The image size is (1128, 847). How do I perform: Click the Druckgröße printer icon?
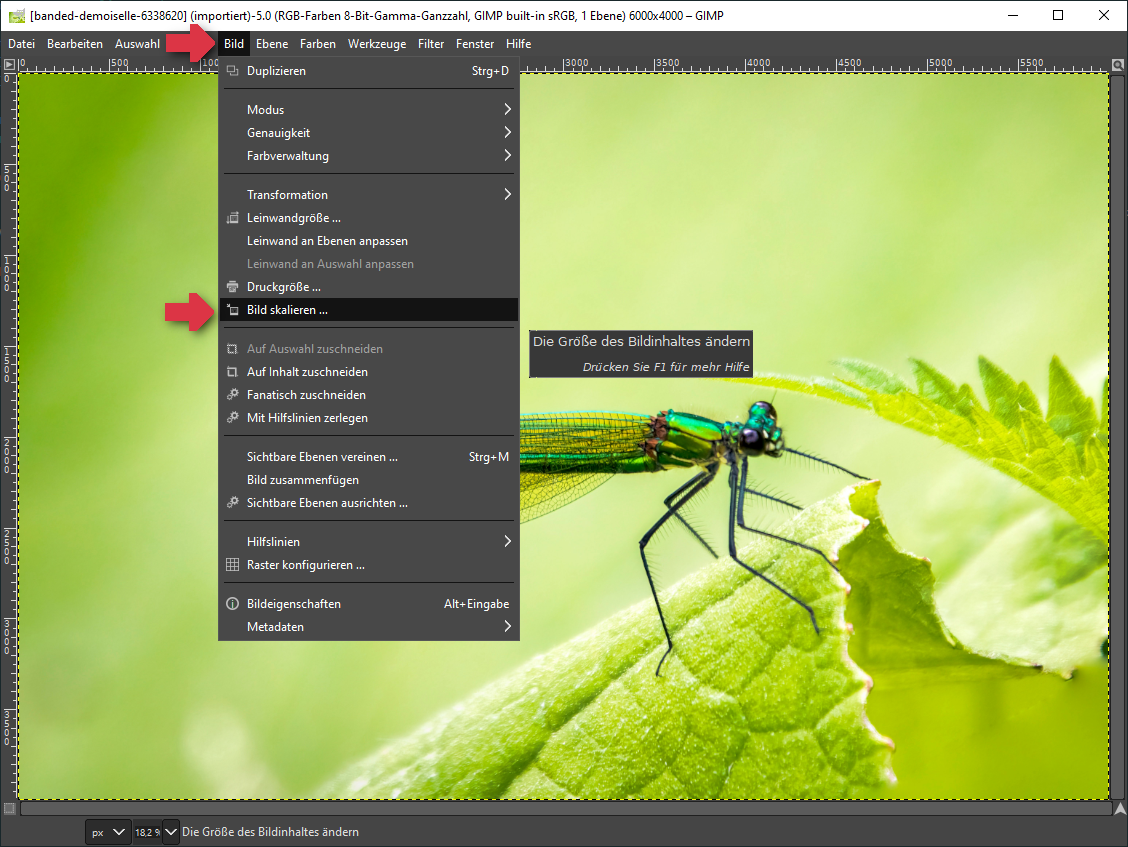point(232,287)
